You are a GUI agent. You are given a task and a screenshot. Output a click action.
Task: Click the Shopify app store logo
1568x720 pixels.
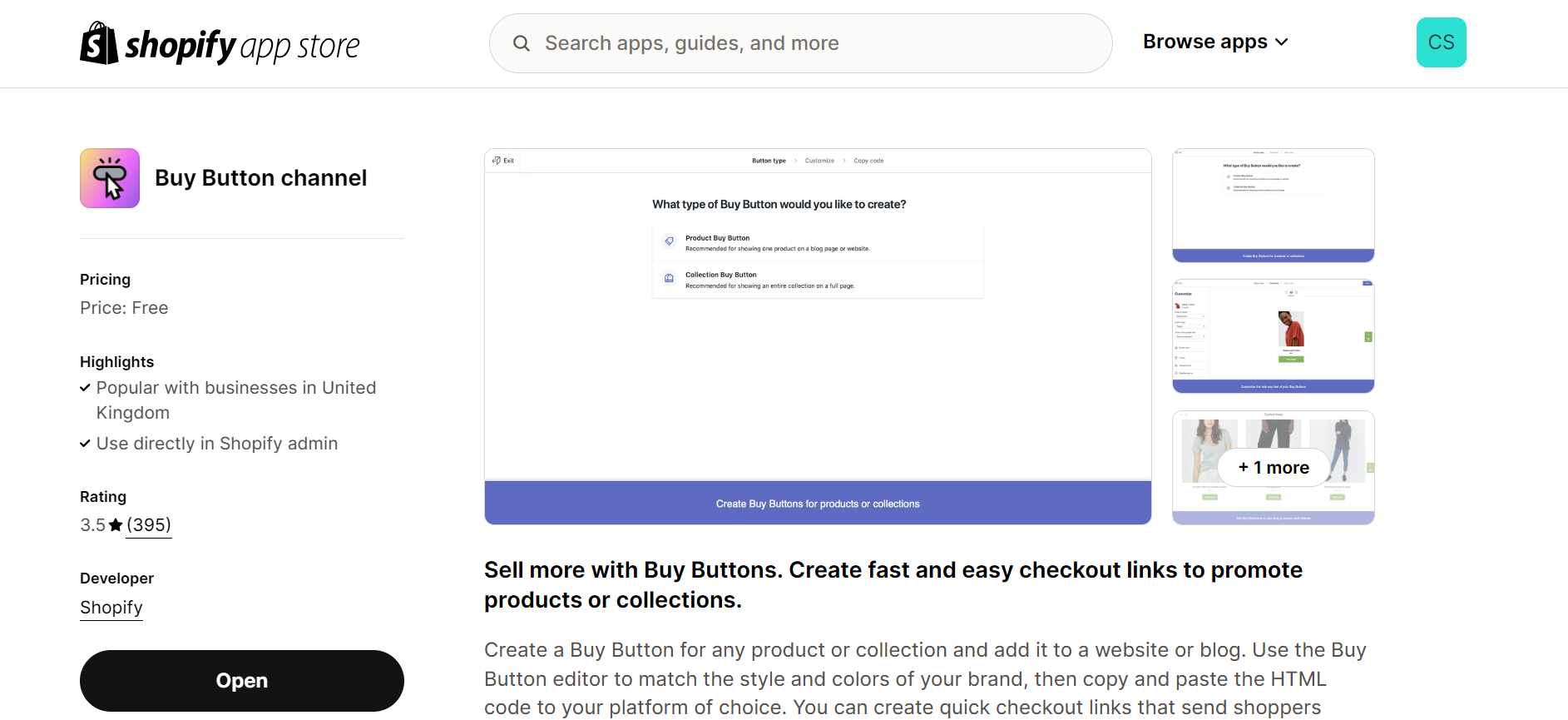(x=220, y=43)
